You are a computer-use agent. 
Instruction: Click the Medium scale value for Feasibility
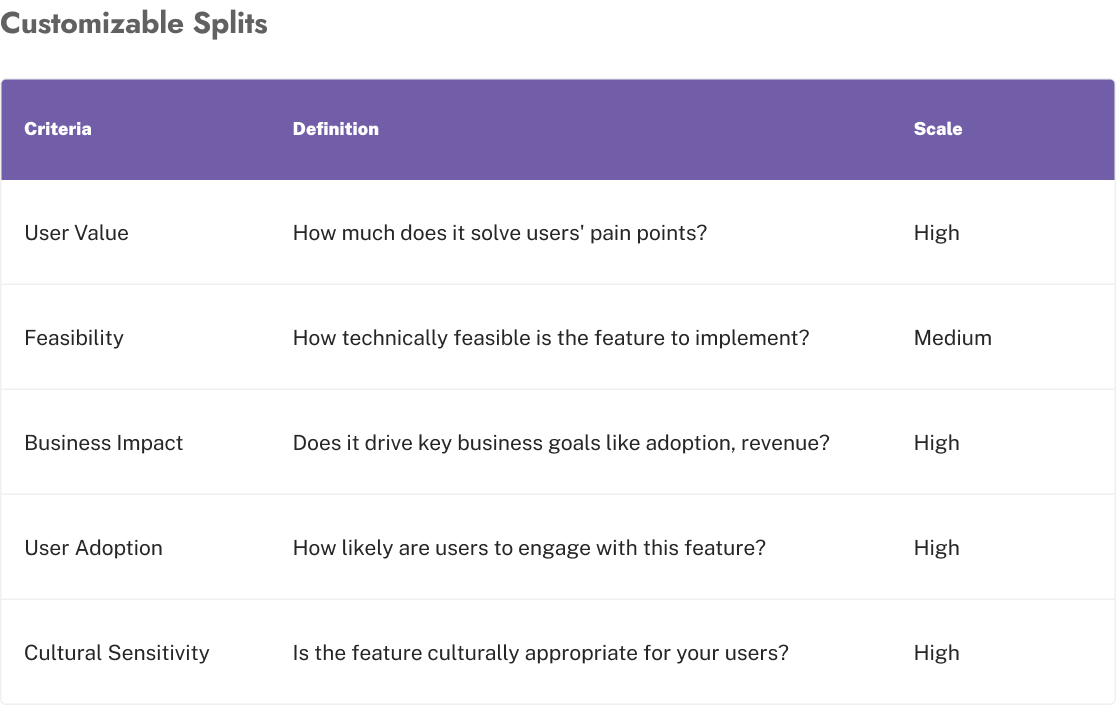pos(953,338)
